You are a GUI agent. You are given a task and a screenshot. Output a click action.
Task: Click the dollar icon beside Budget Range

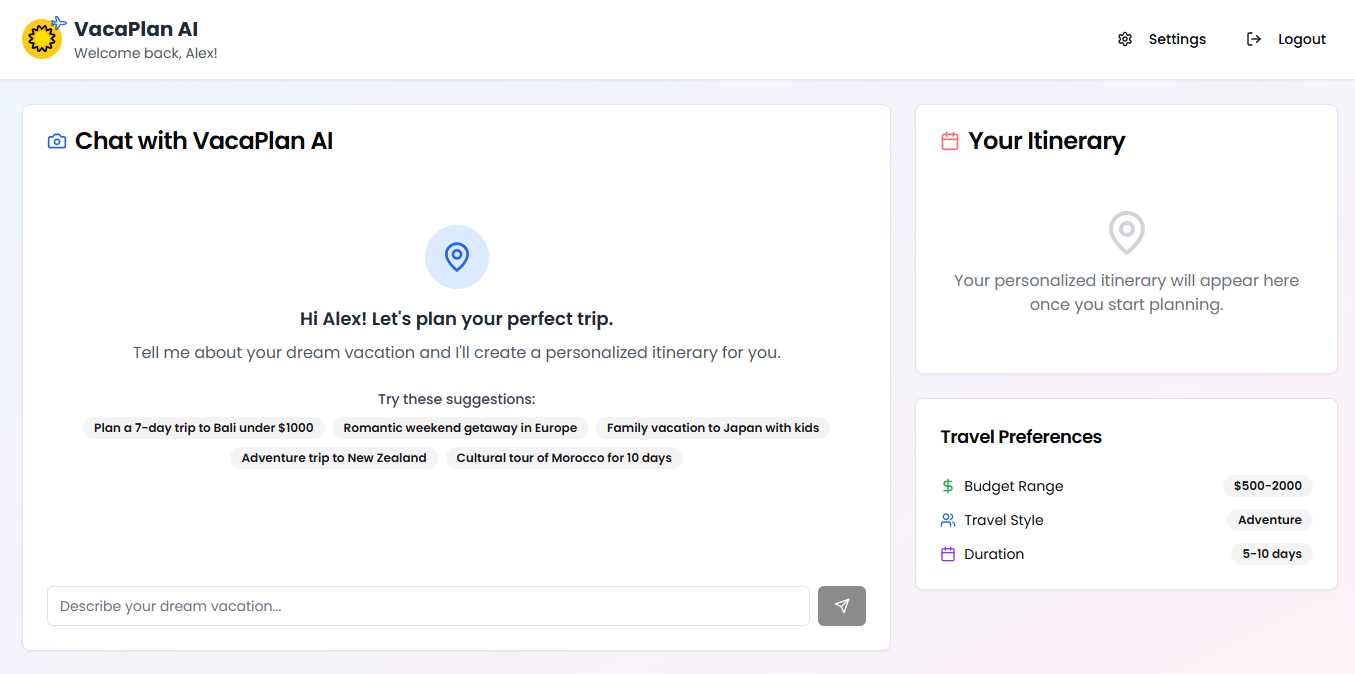pyautogui.click(x=946, y=486)
